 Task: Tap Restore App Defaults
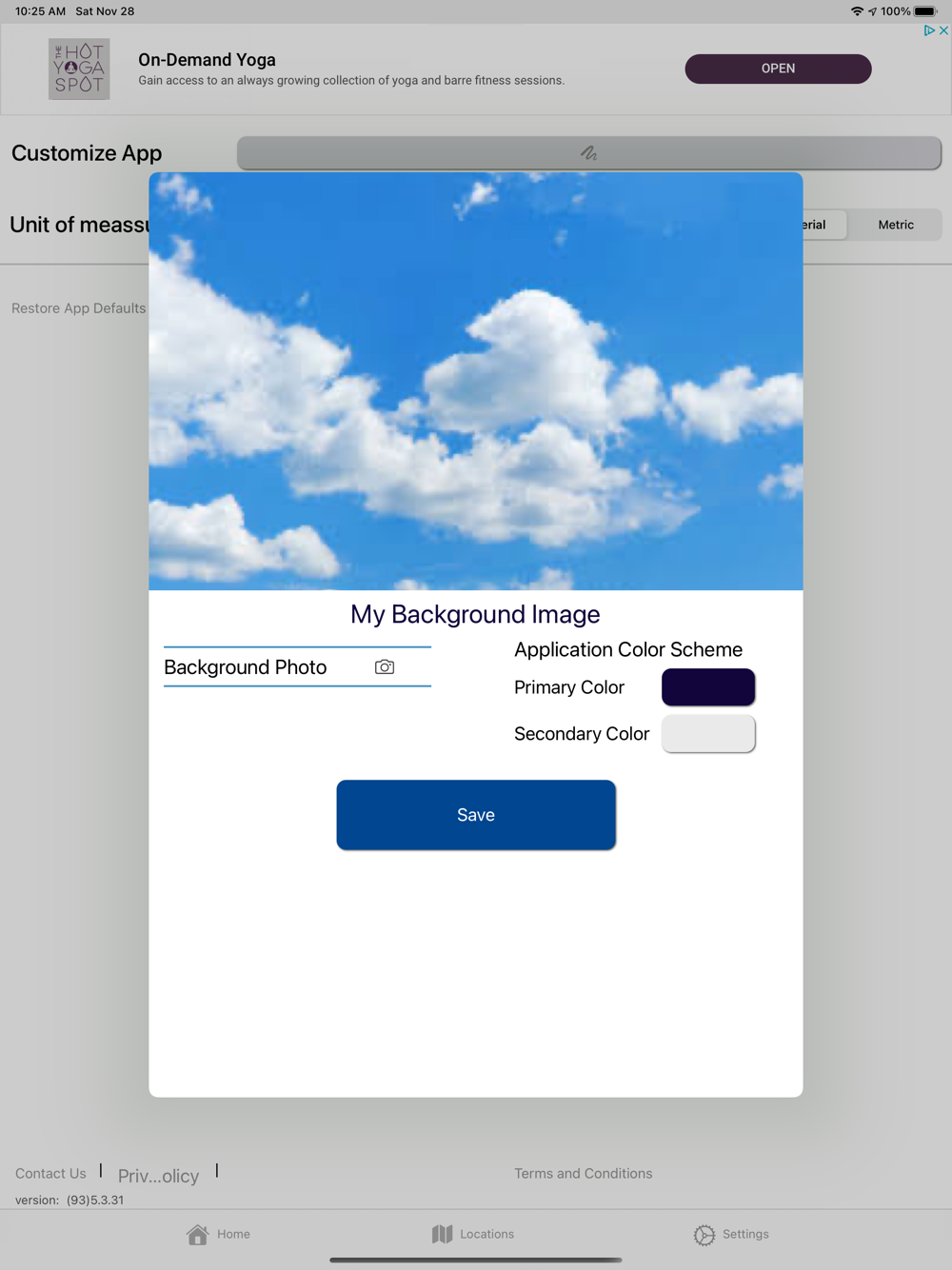79,308
